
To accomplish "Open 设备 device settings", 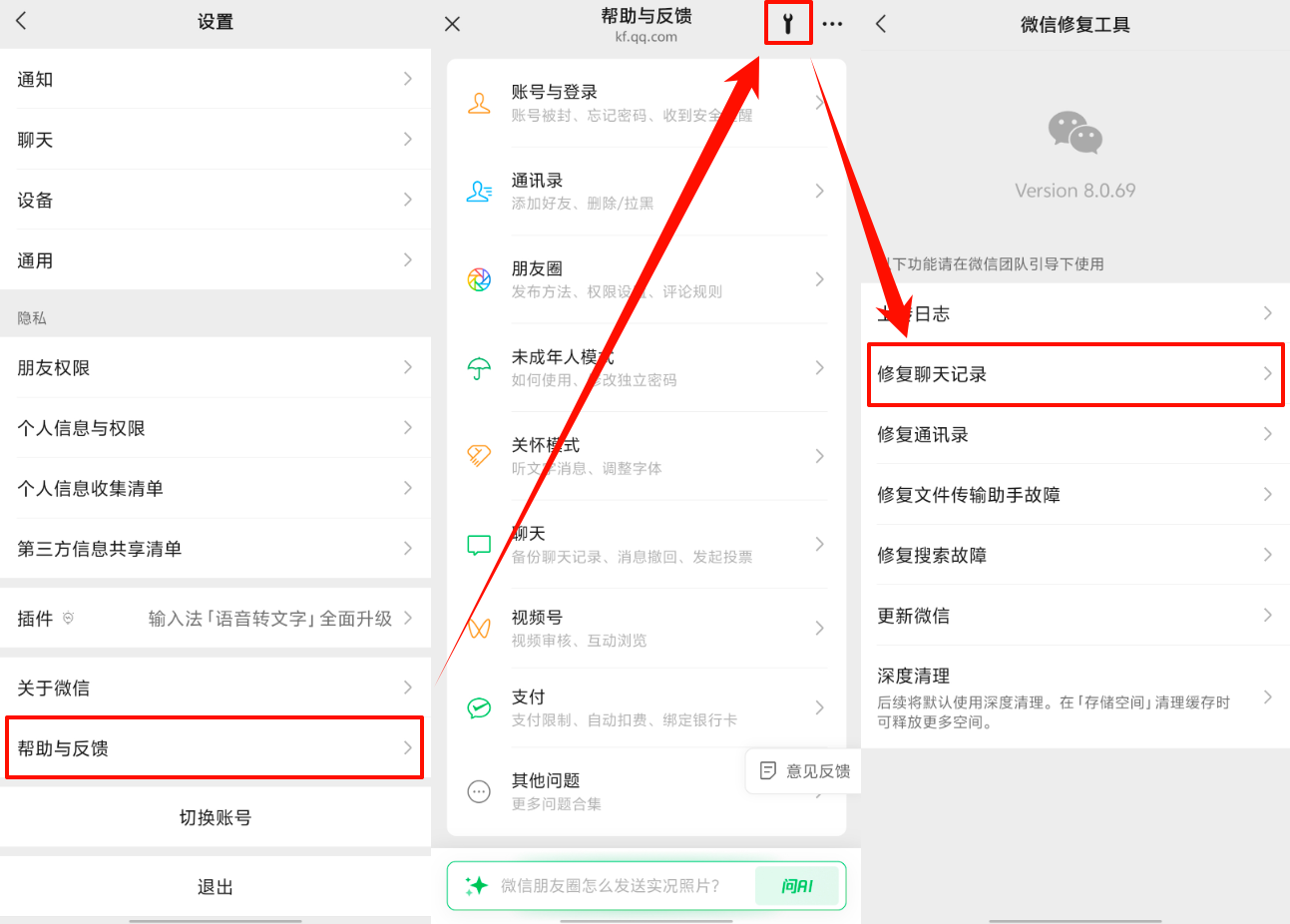I will [215, 200].
